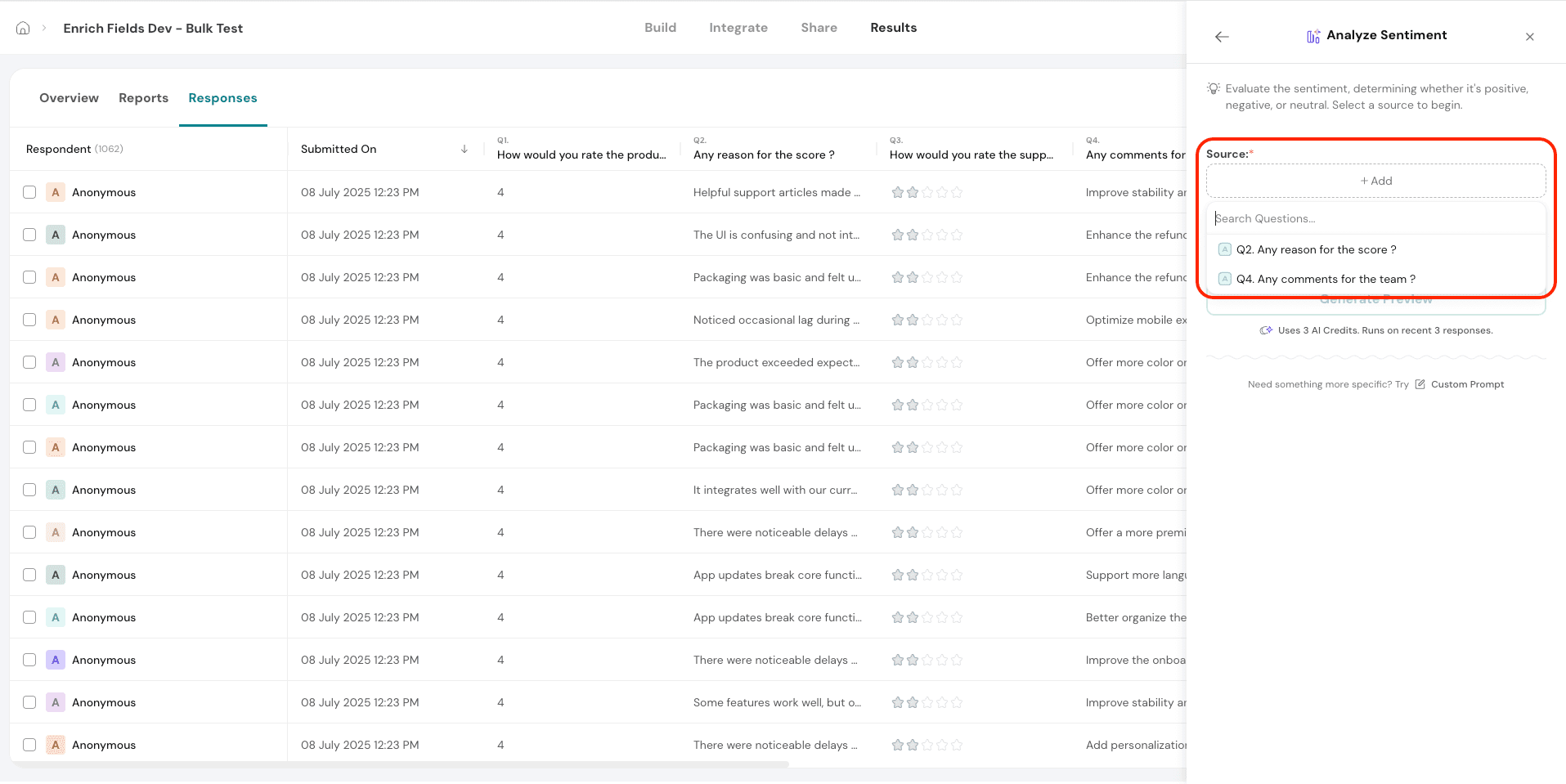Select the first Anonymous respondent checkbox
Viewport: 1566px width, 784px height.
29,192
